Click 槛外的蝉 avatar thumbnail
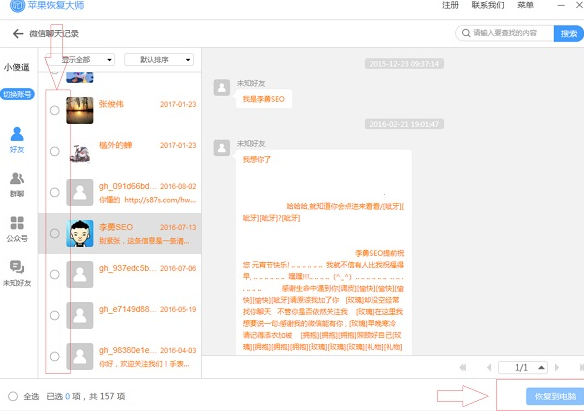 tap(80, 152)
